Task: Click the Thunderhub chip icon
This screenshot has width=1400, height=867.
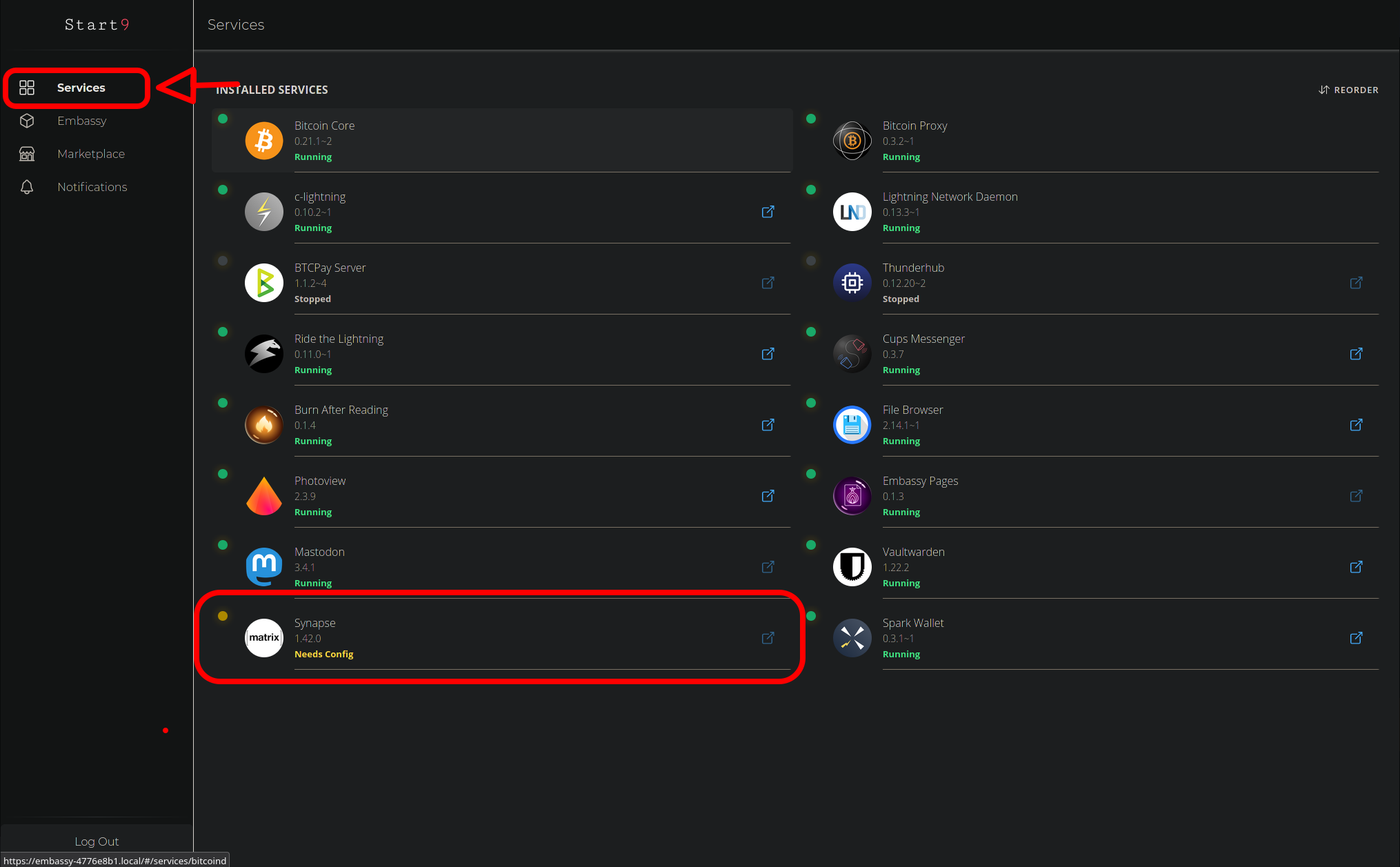Action: 852,283
